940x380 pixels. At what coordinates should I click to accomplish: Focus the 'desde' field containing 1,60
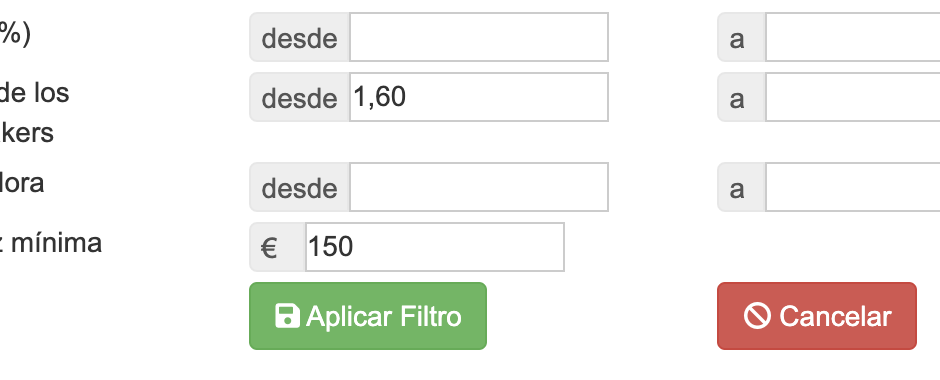(x=479, y=97)
